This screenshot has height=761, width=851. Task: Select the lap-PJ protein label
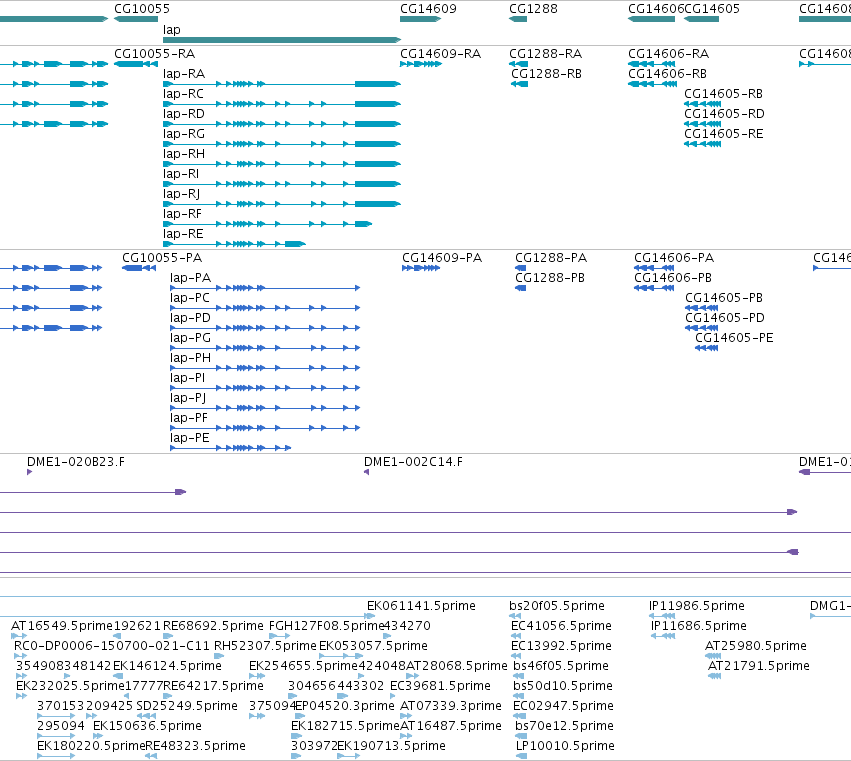tap(188, 398)
